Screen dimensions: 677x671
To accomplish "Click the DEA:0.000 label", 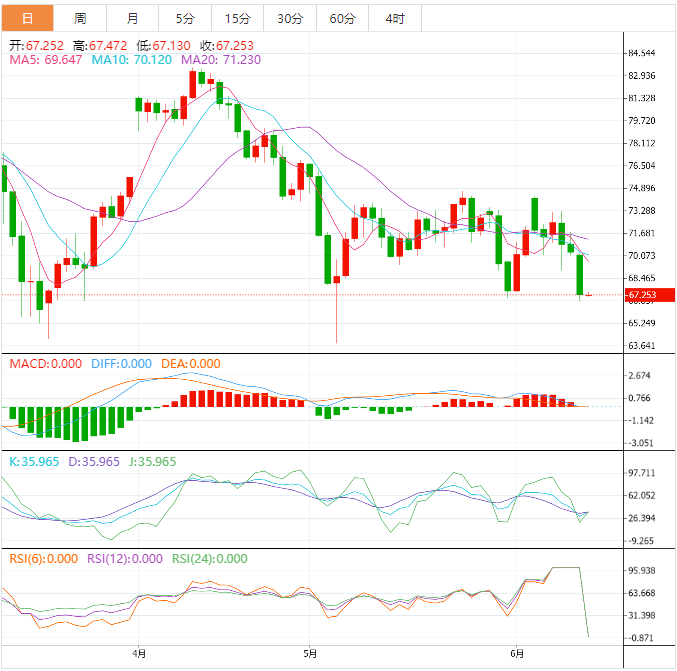I will coord(190,364).
